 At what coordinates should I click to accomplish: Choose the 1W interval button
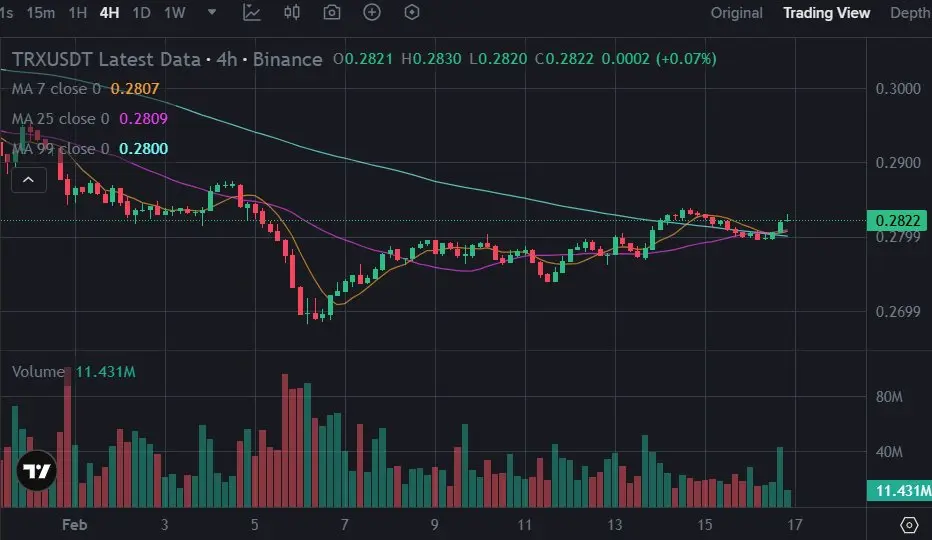175,12
